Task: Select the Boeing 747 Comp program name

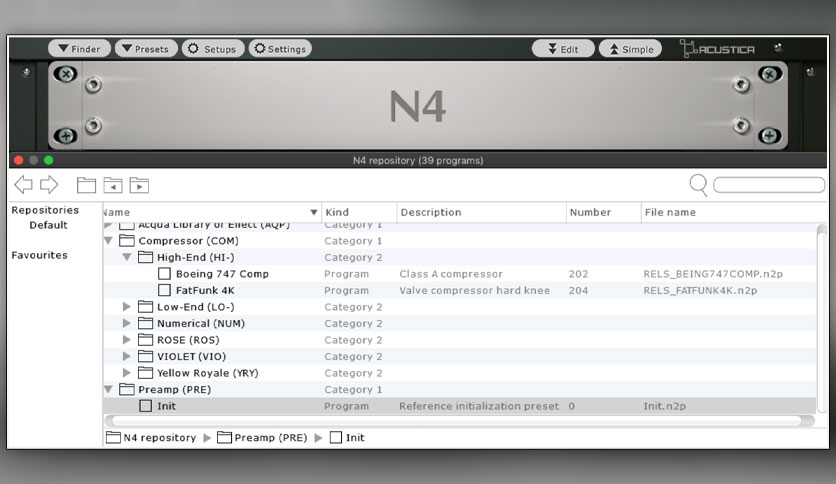Action: tap(222, 273)
